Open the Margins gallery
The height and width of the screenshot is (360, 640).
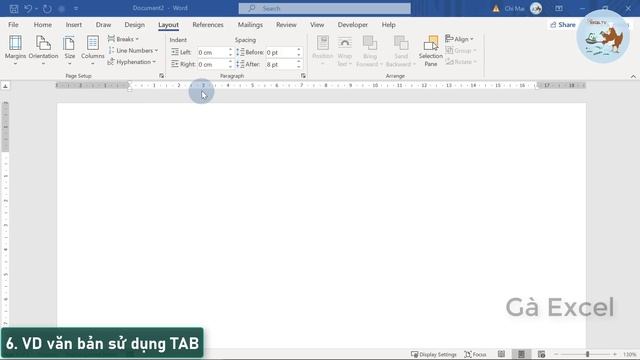point(15,50)
